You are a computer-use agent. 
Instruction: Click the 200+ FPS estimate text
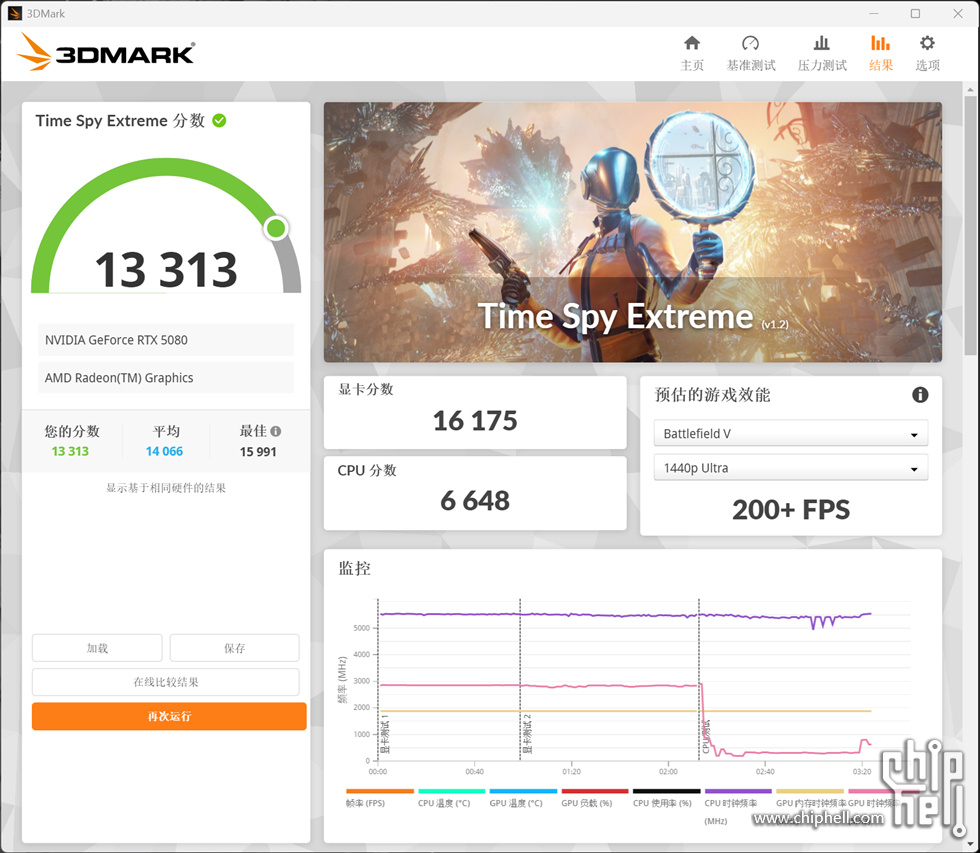pyautogui.click(x=791, y=510)
